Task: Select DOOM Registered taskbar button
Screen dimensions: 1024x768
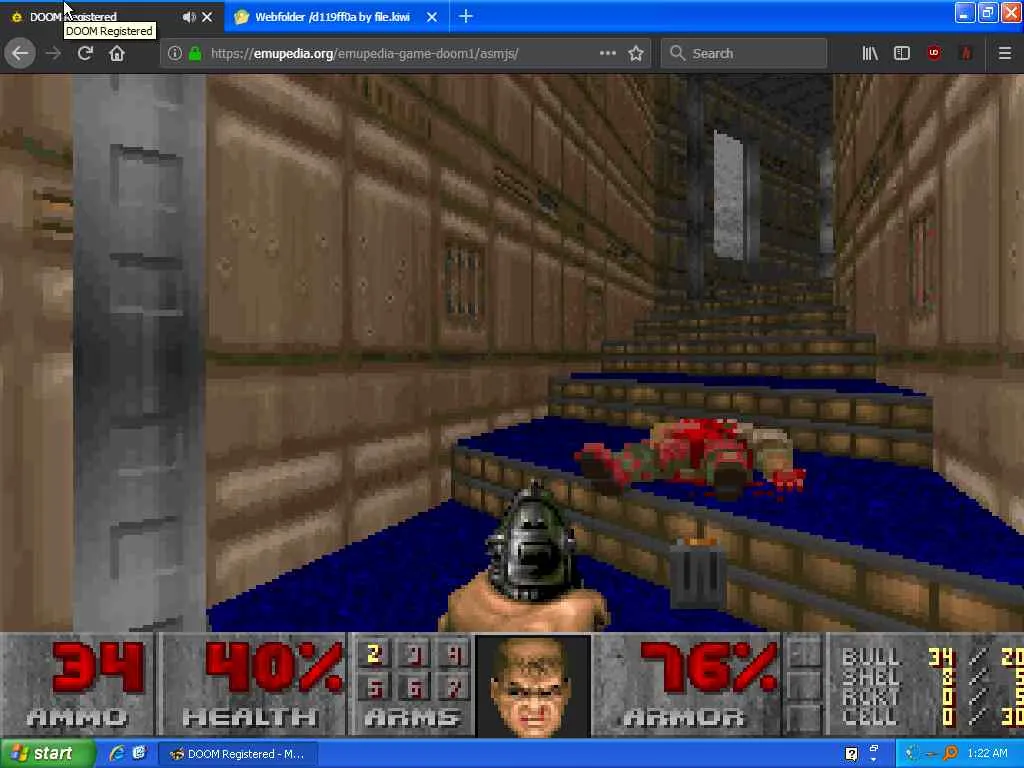Action: (x=238, y=754)
